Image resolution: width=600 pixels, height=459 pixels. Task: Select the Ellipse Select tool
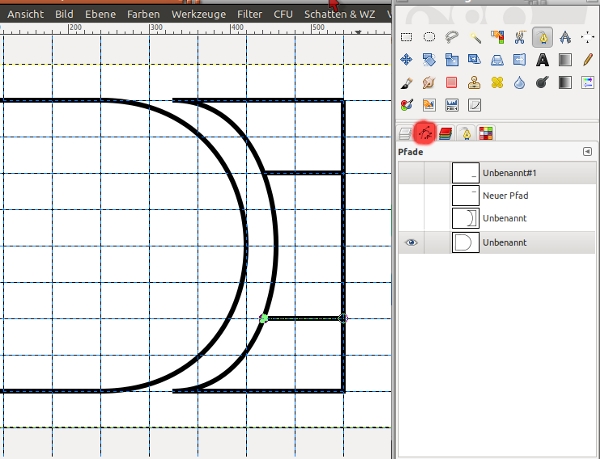[429, 37]
